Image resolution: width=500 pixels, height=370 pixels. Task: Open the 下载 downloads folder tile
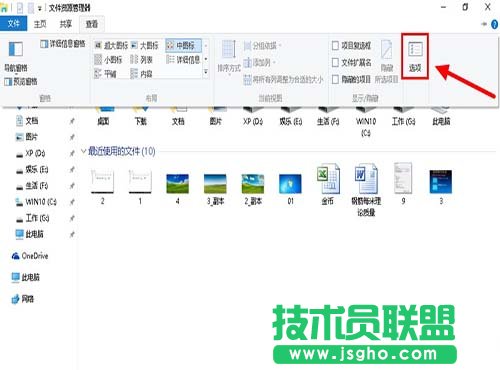(140, 116)
